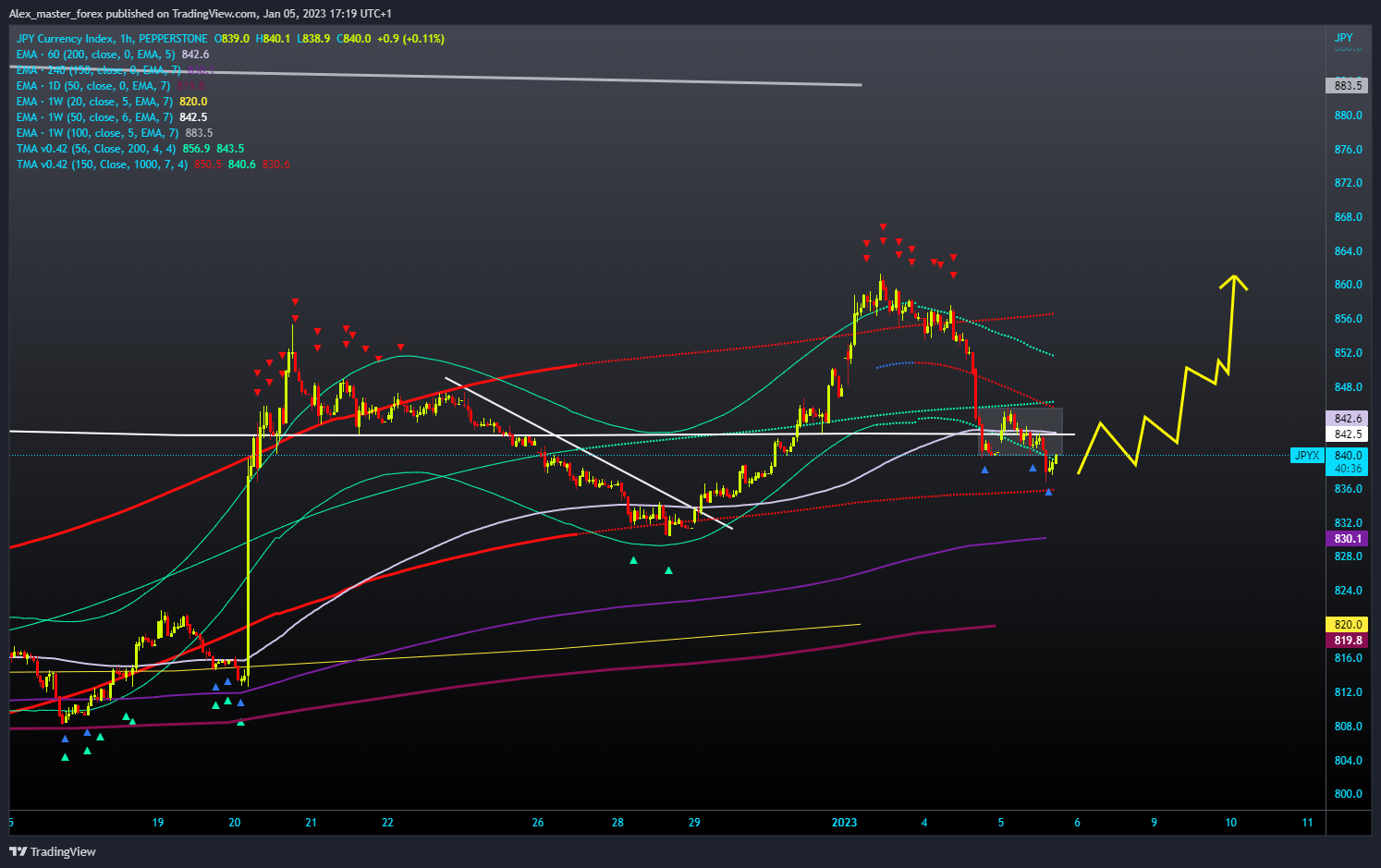Select the EMA · 1W (100, close, 5) legend
This screenshot has height=868, width=1381.
point(97,133)
